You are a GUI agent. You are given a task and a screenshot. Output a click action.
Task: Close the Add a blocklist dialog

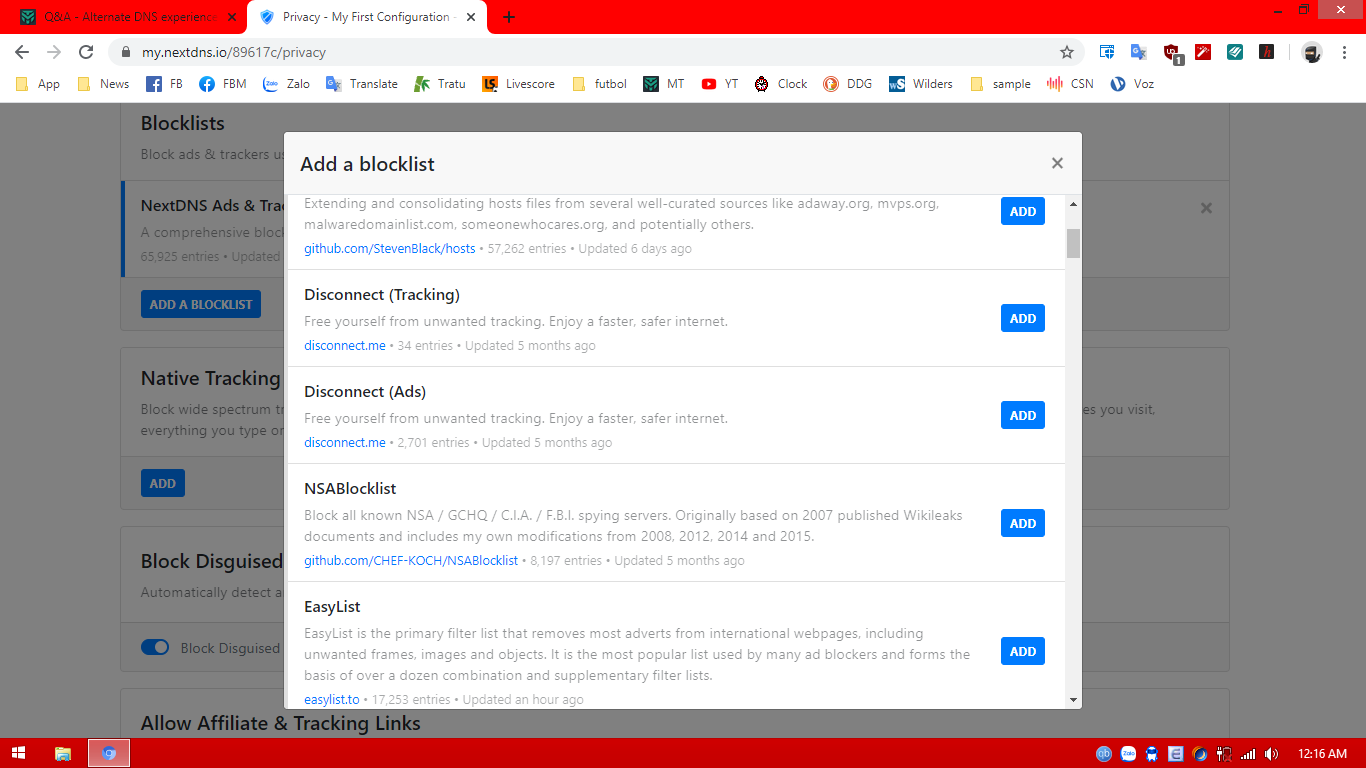tap(1057, 163)
